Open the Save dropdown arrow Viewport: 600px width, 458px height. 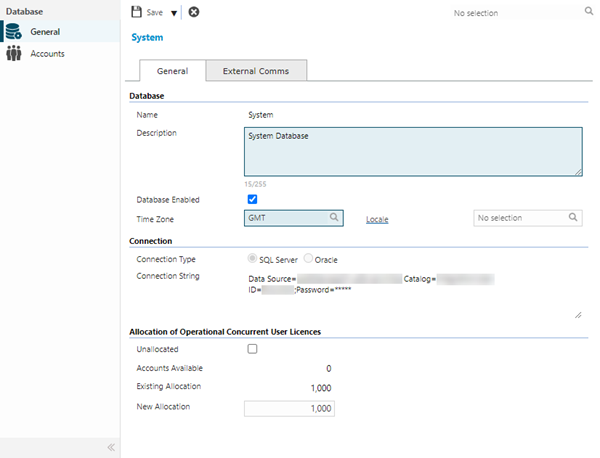coord(174,14)
